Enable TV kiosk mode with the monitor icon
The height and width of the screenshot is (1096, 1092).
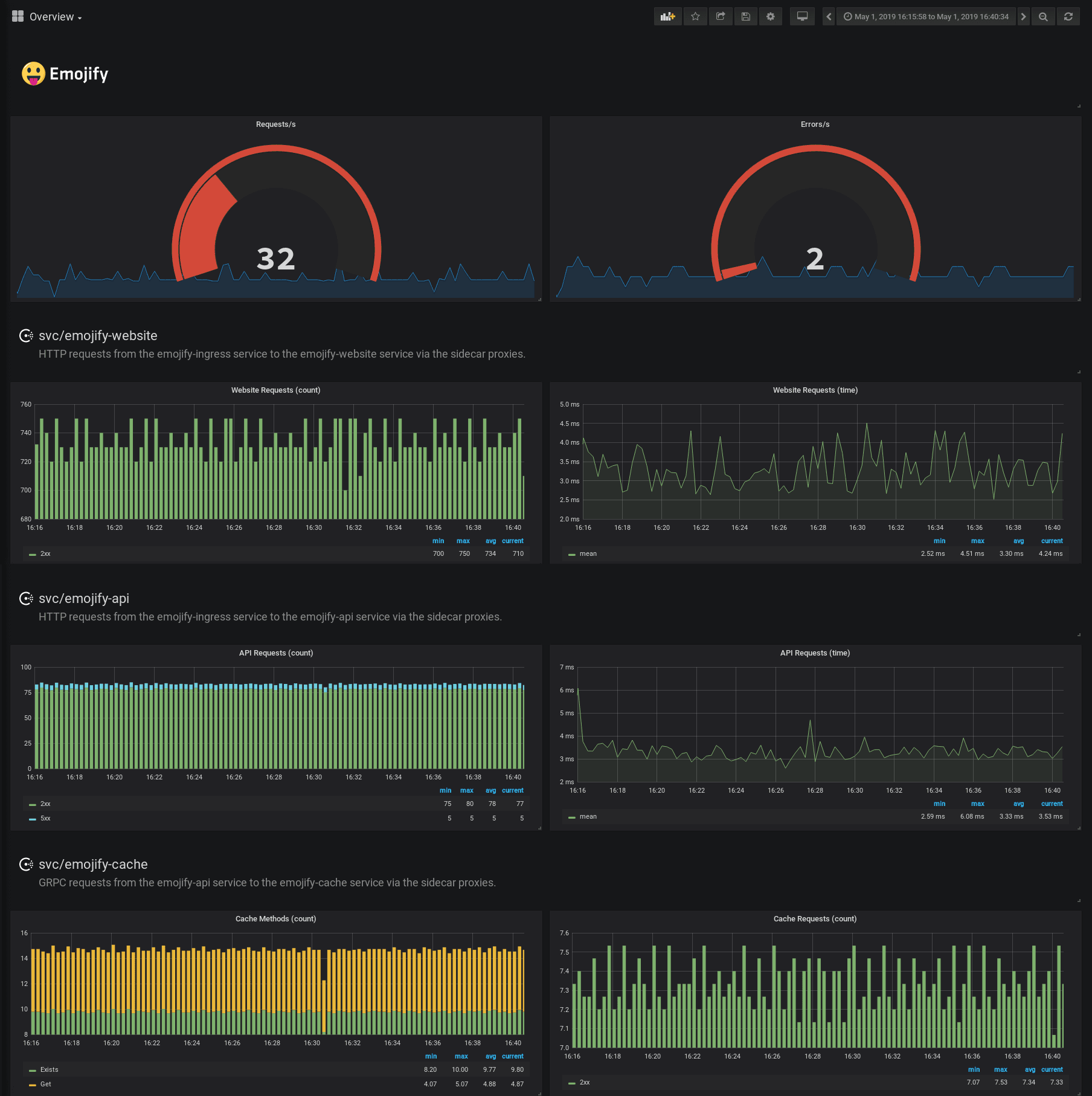(802, 16)
